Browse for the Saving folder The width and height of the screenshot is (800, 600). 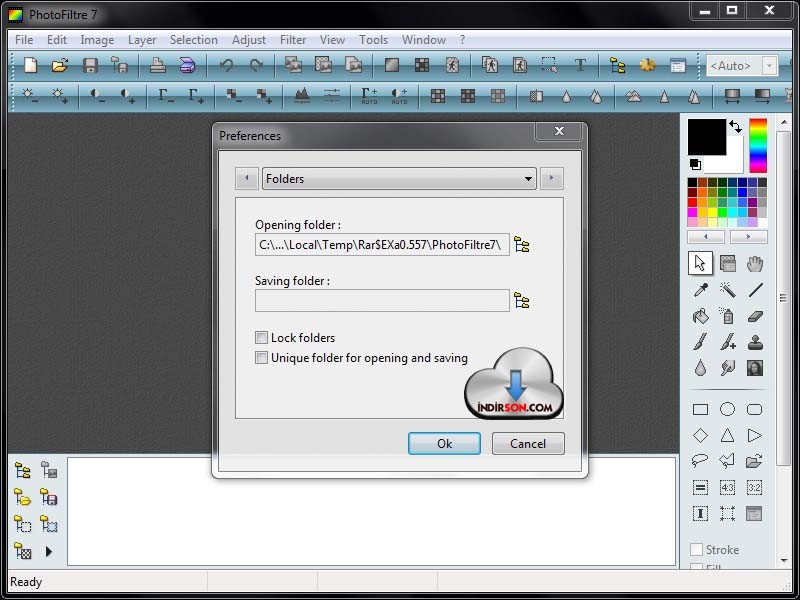[521, 301]
